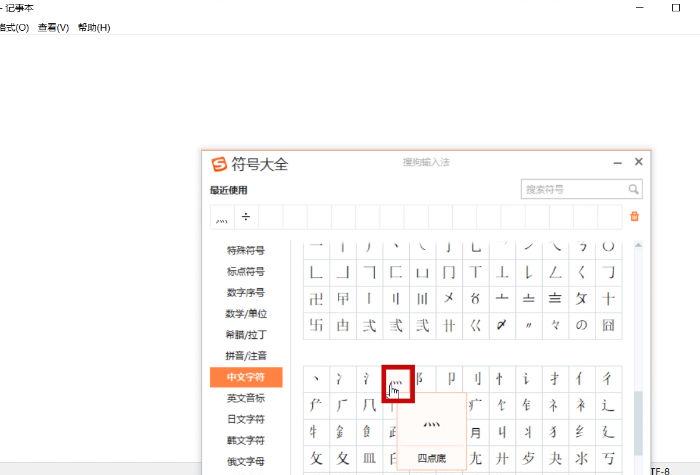The height and width of the screenshot is (475, 700).
Task: Open the selected 中文字符 category
Action: coord(246,377)
